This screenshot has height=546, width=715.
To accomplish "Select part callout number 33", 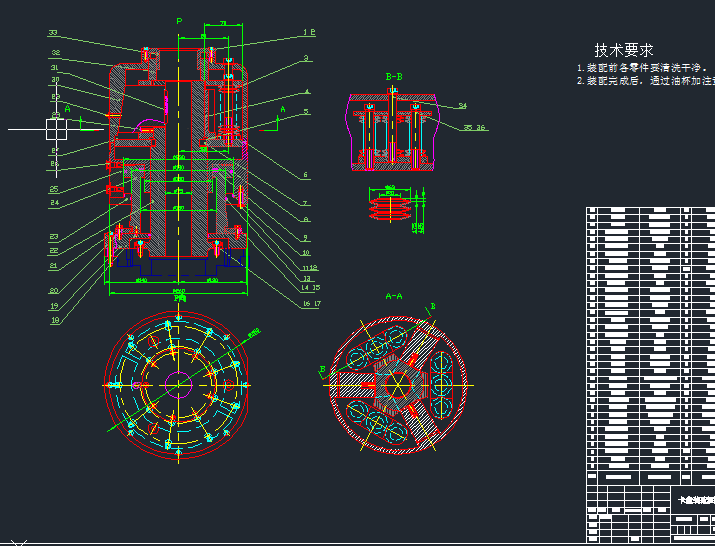I will tap(53, 33).
